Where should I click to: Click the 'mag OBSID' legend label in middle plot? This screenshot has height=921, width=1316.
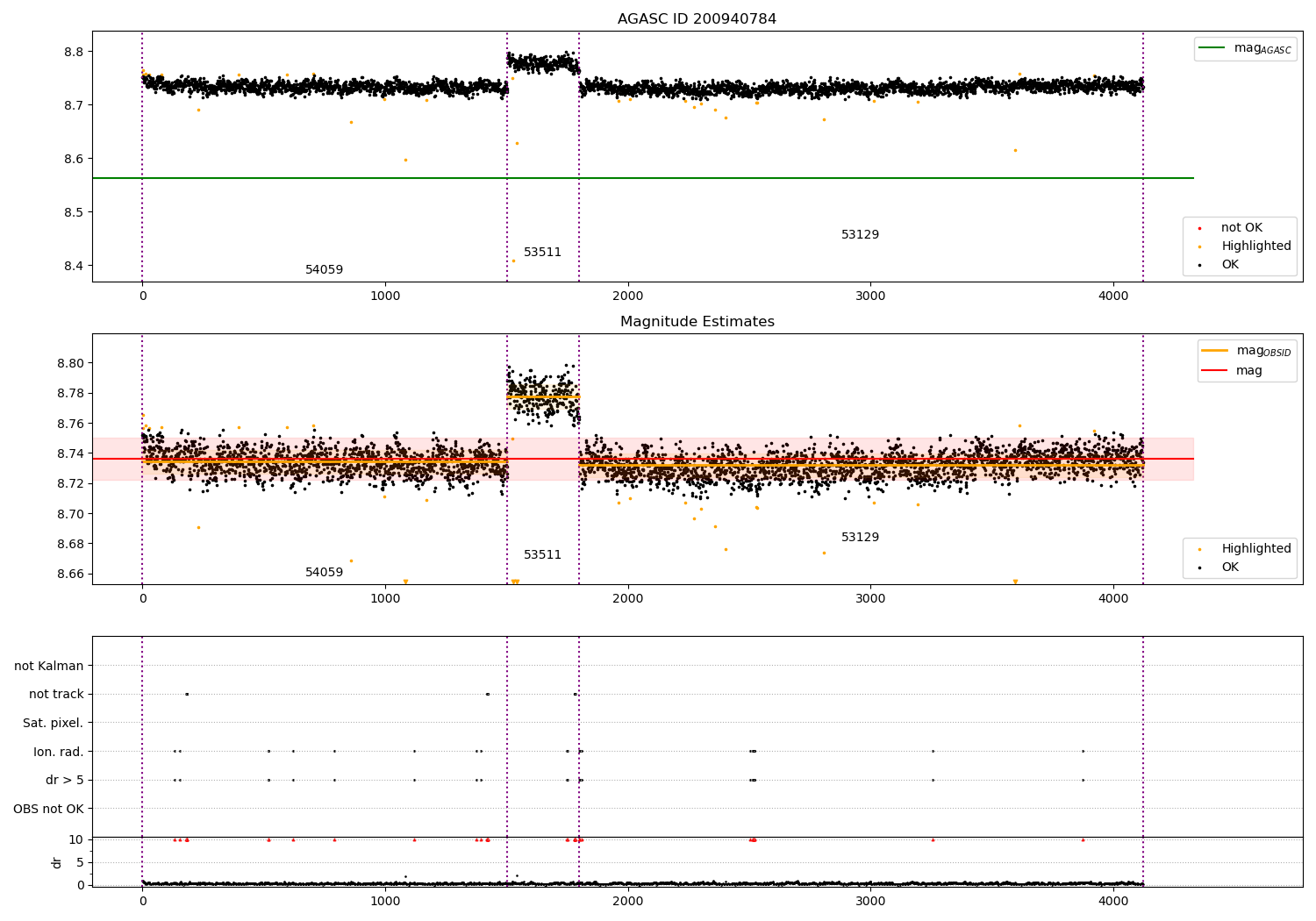click(1264, 351)
